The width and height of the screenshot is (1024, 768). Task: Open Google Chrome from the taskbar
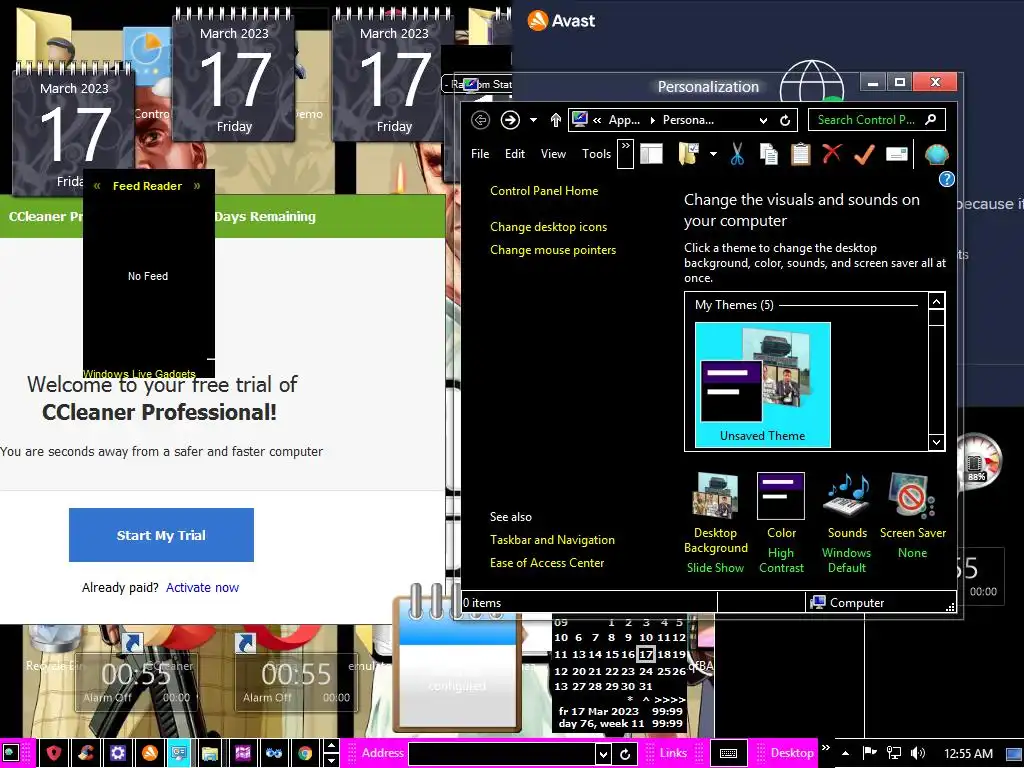(305, 753)
